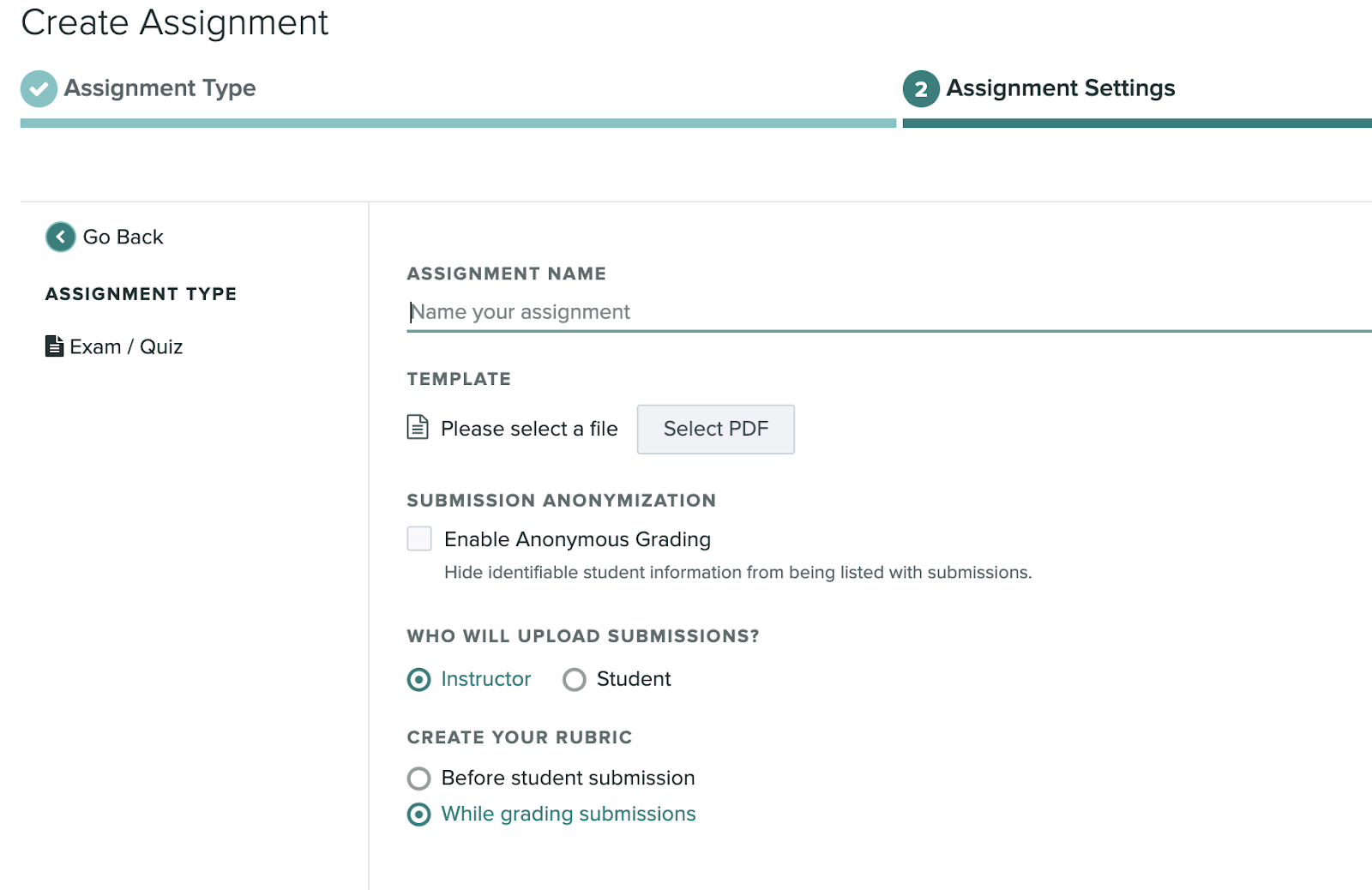
Task: Click the Name your assignment input field
Action: (x=686, y=311)
